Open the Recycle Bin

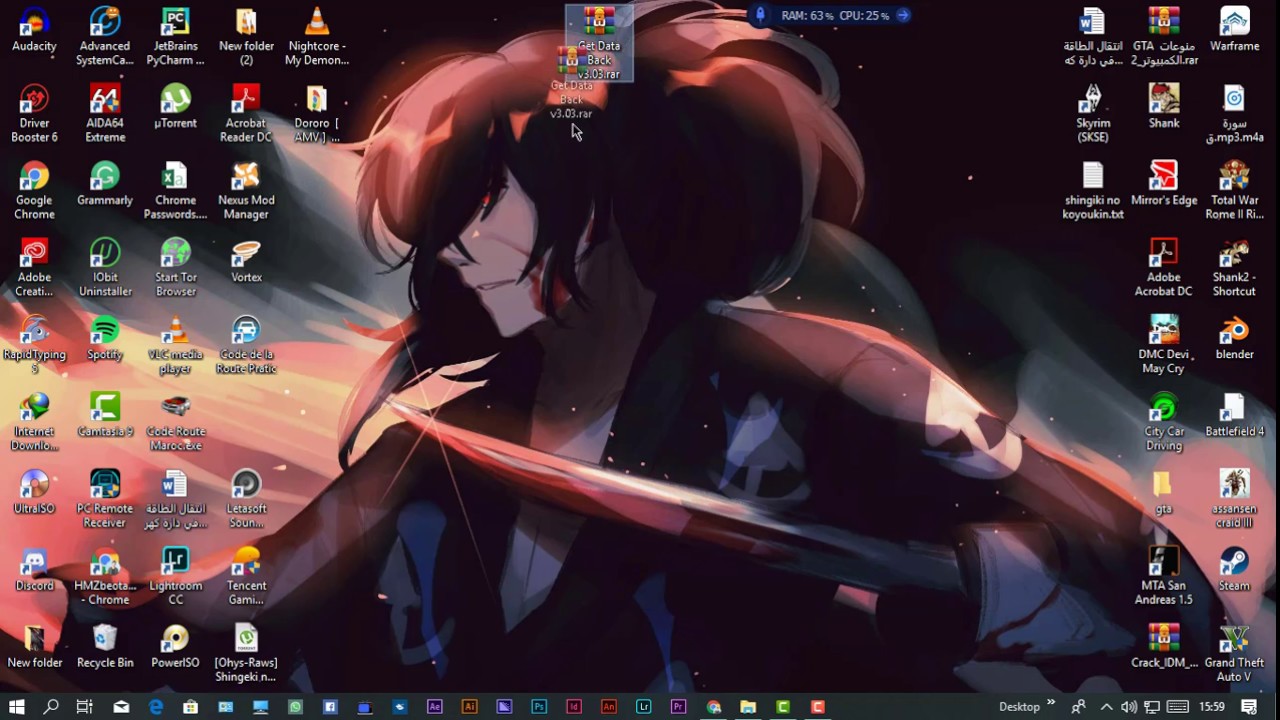tap(105, 646)
